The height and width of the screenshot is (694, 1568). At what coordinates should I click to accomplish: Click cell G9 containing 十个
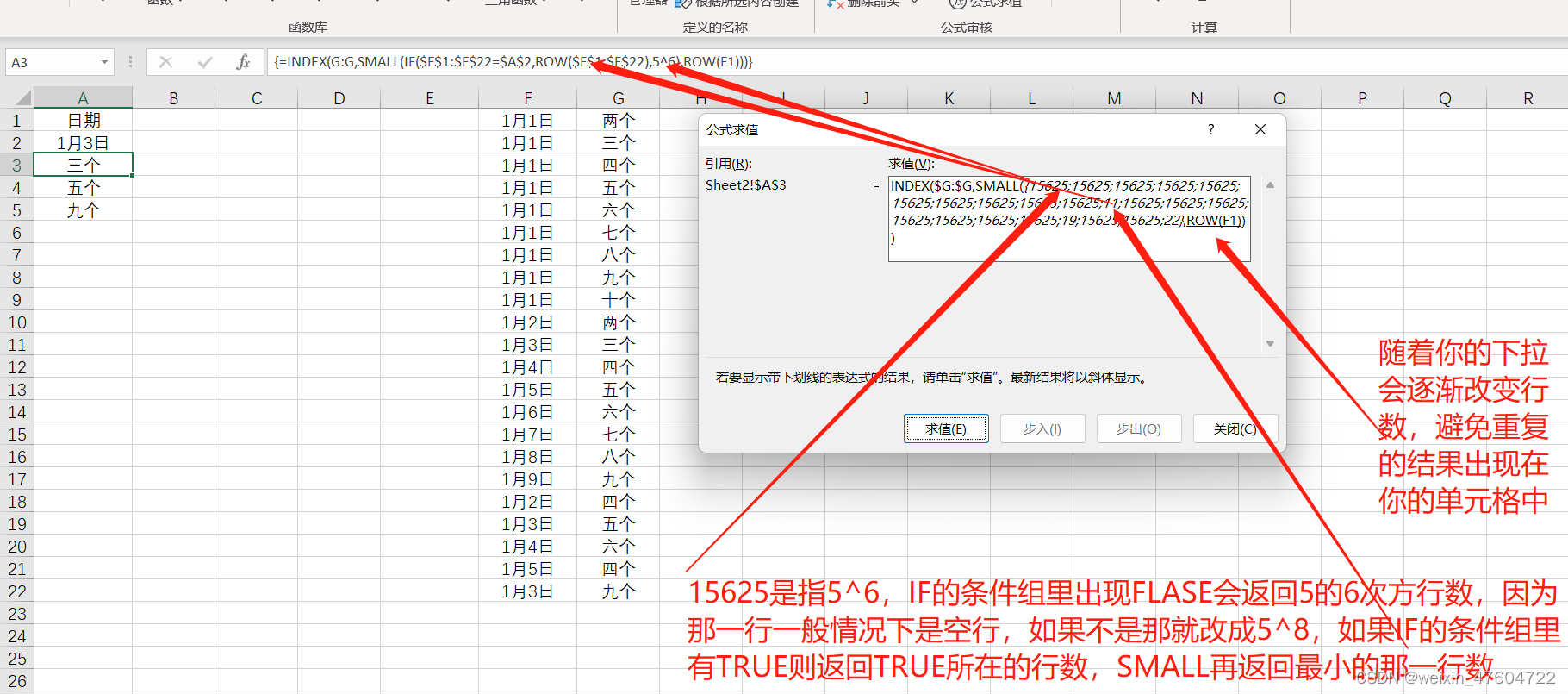coord(619,300)
